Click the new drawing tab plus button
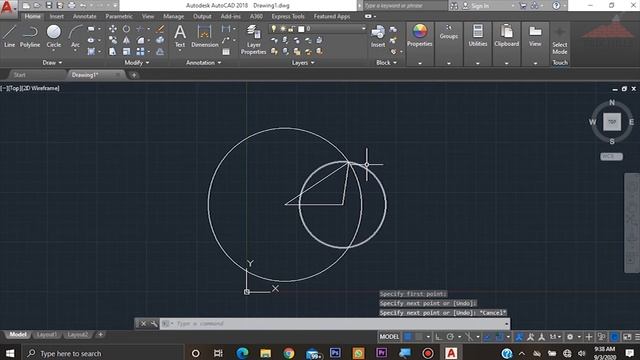Viewport: 640px width, 360px height. 134,75
